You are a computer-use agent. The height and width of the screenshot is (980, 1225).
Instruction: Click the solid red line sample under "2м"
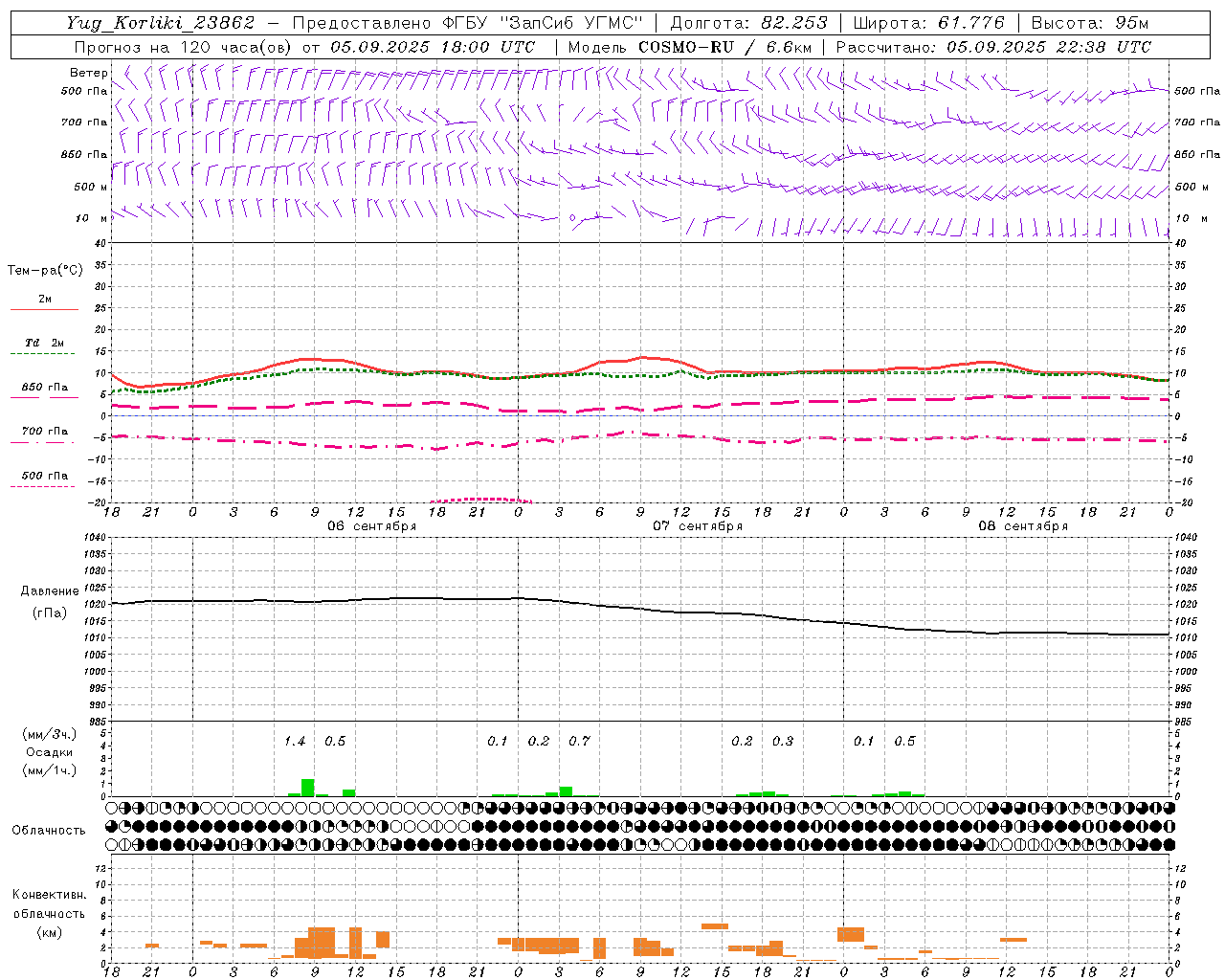point(44,310)
